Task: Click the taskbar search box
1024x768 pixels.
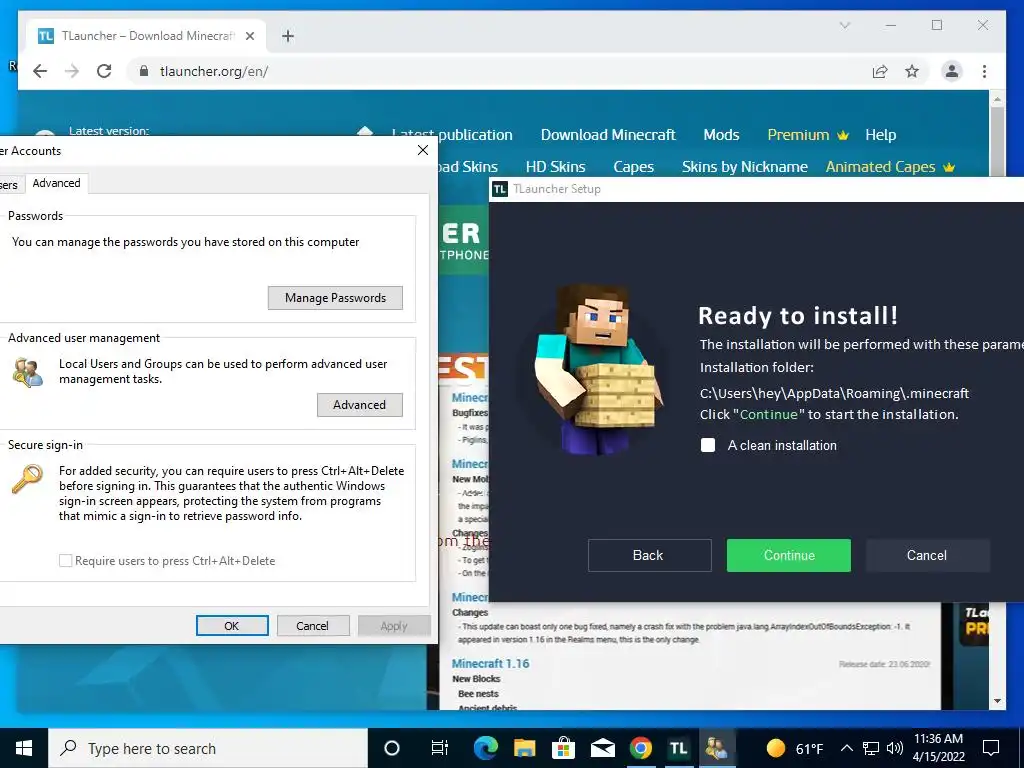Action: 208,748
